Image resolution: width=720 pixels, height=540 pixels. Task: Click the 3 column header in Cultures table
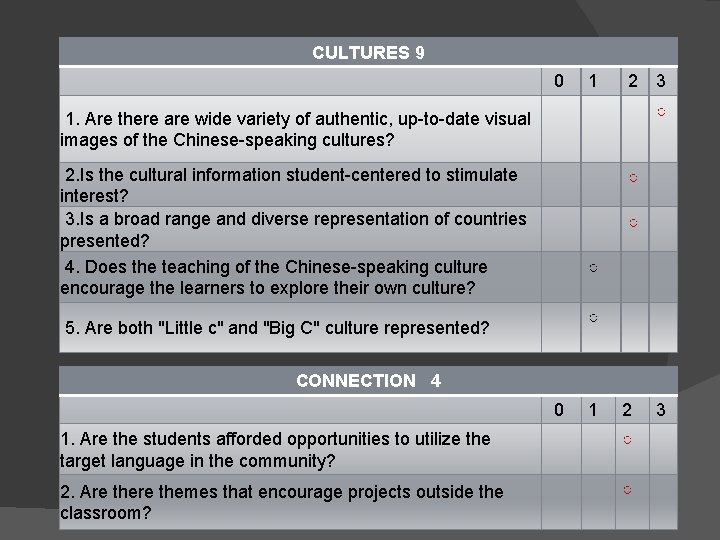(x=661, y=81)
